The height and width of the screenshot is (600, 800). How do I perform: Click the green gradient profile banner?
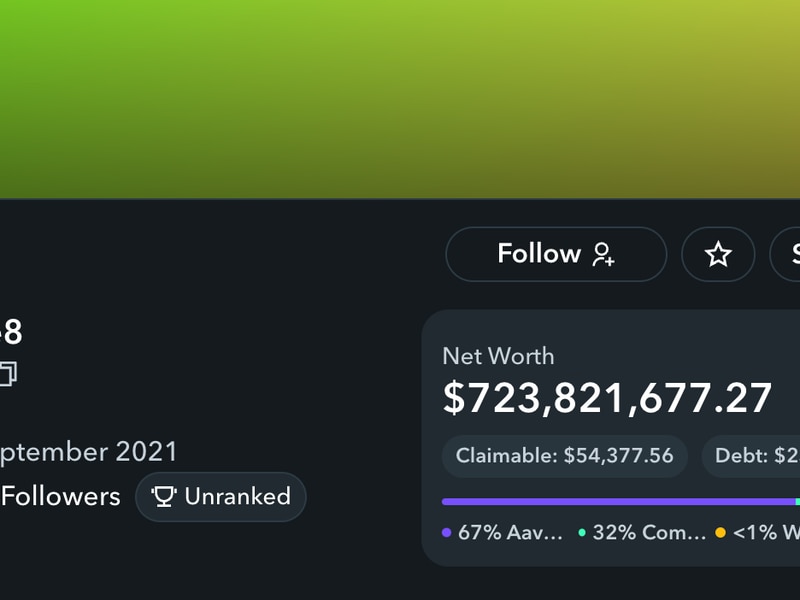click(x=400, y=99)
